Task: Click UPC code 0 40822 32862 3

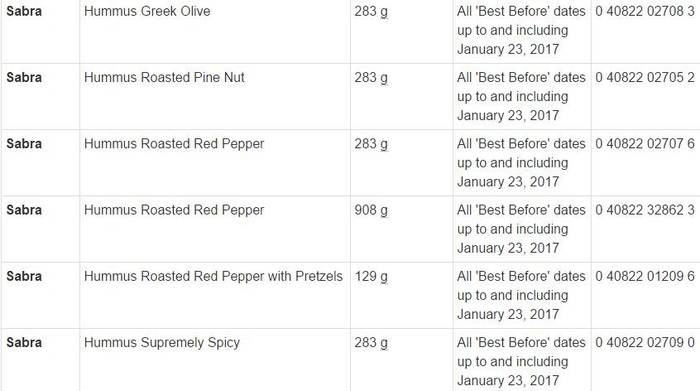Action: [645, 210]
